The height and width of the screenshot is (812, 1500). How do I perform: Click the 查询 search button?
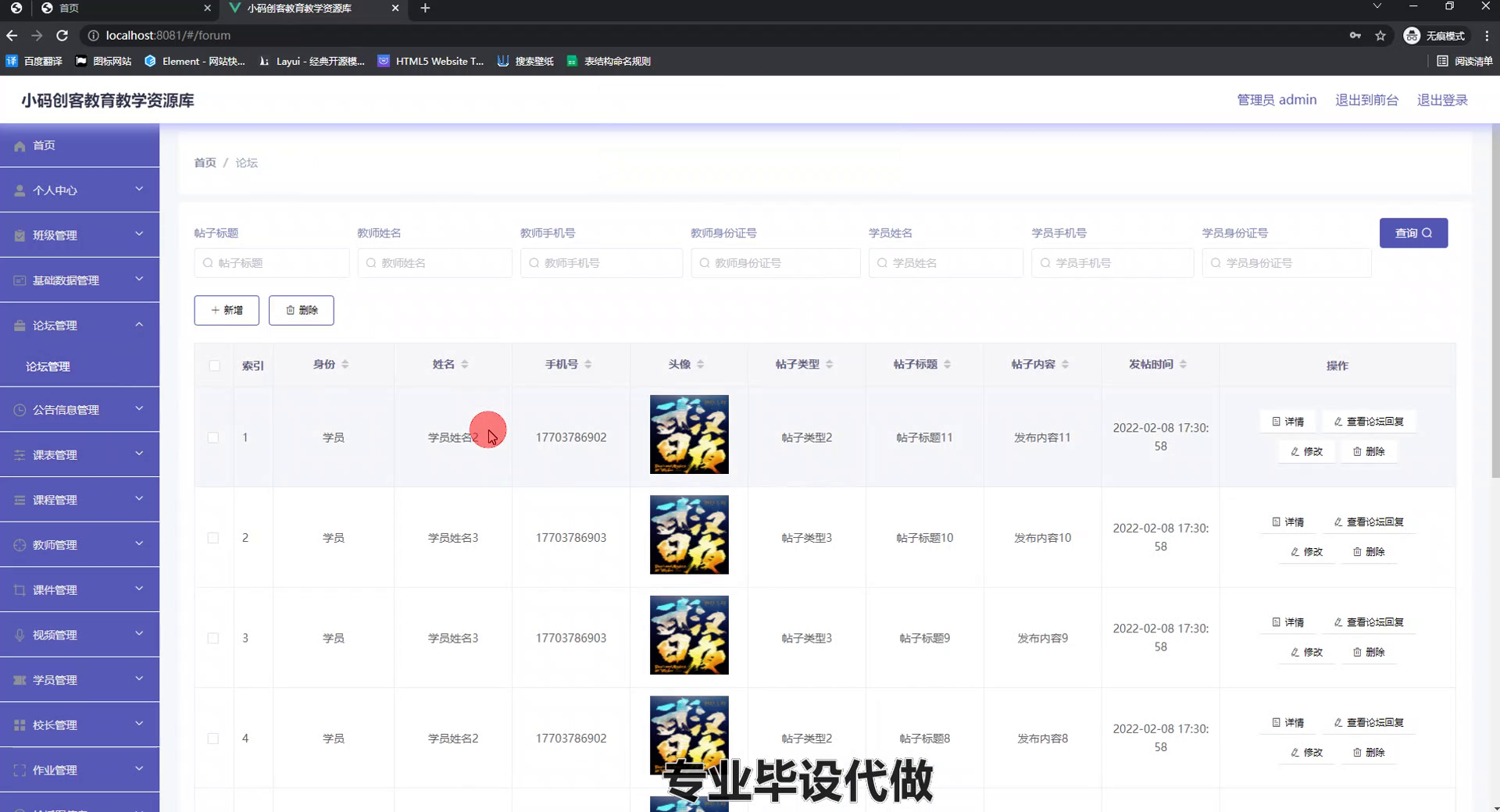click(1413, 233)
